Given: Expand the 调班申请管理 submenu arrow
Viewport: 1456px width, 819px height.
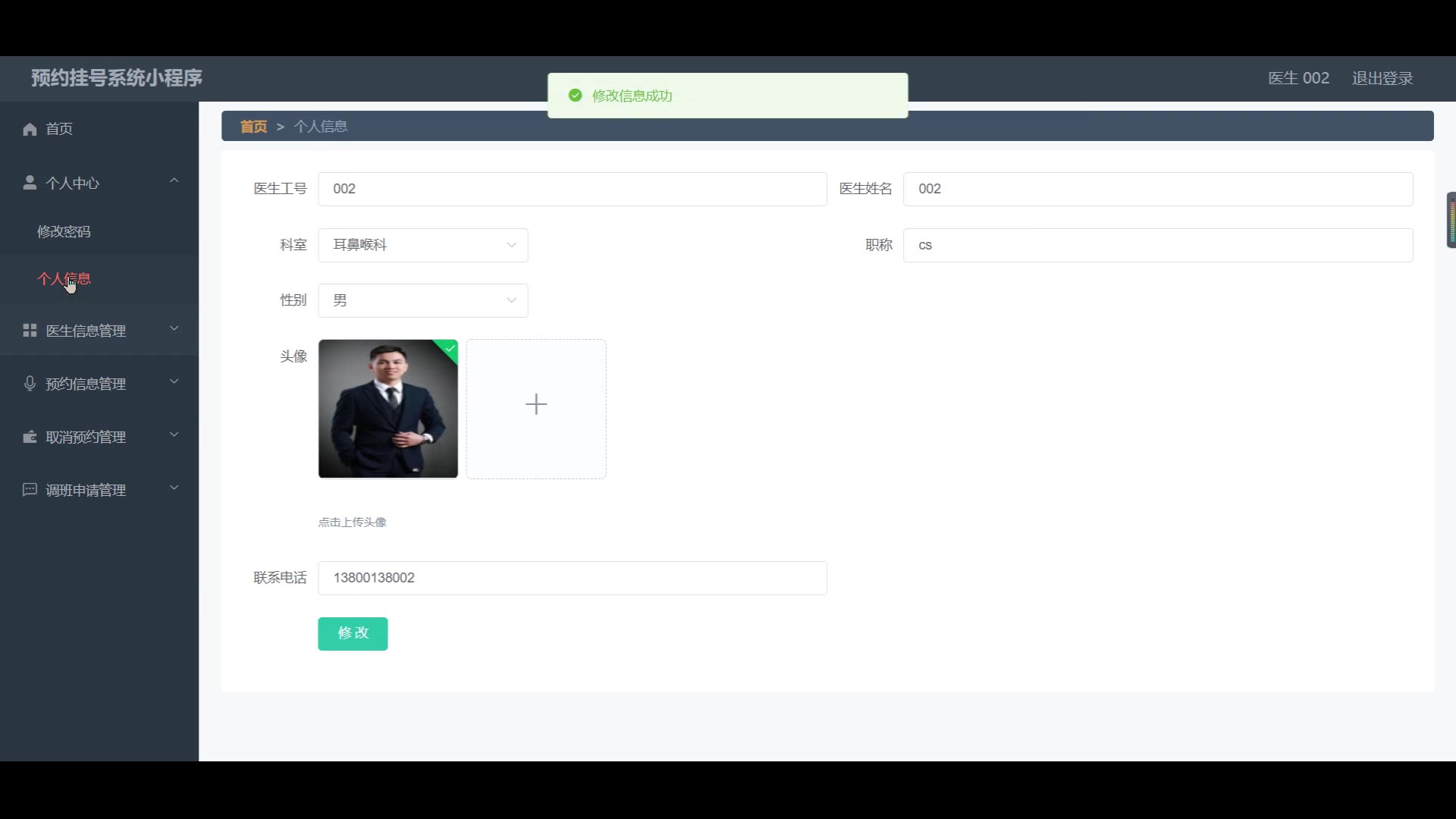Looking at the screenshot, I should pos(174,488).
